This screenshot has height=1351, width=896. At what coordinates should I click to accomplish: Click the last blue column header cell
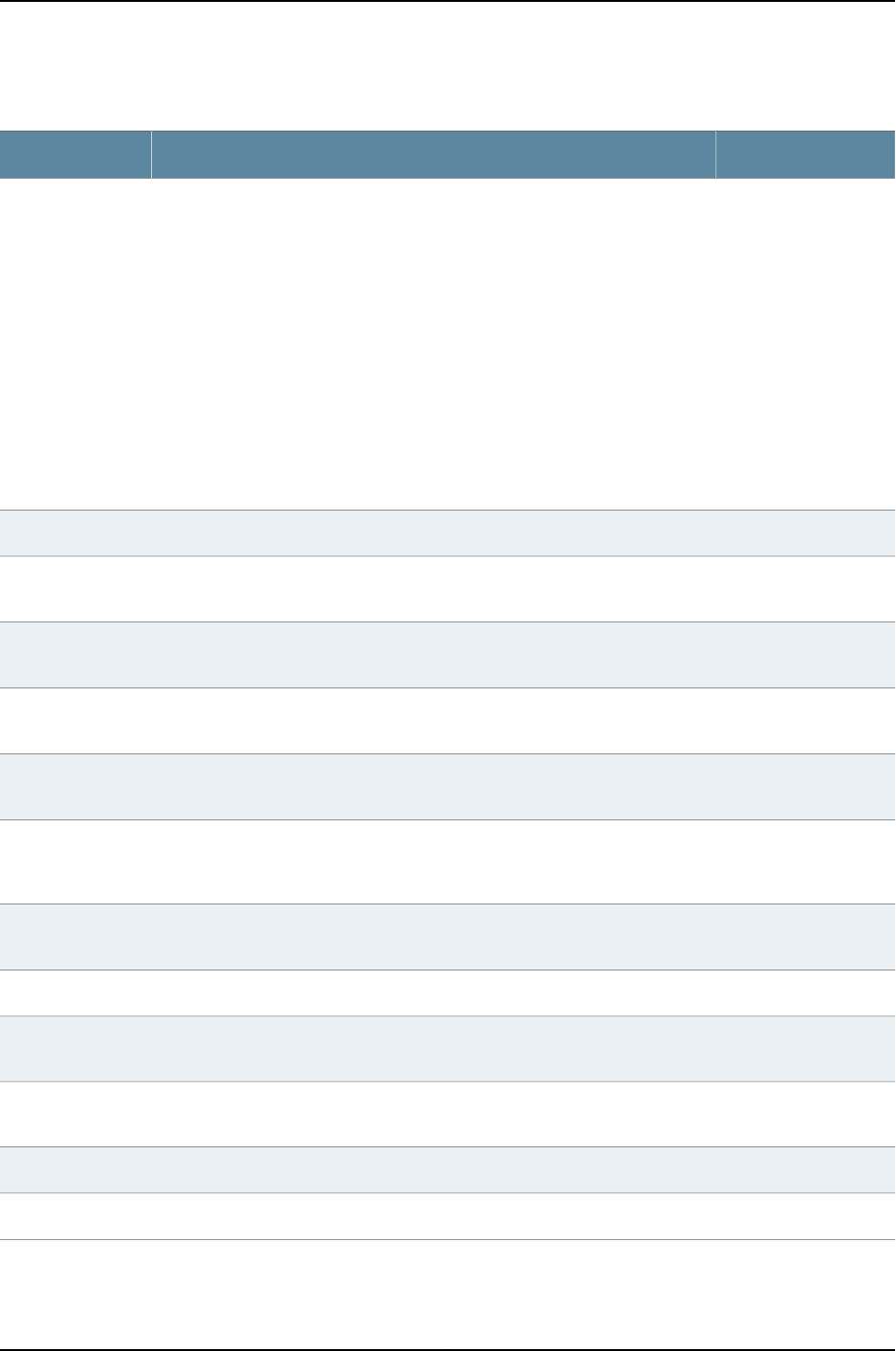(805, 155)
